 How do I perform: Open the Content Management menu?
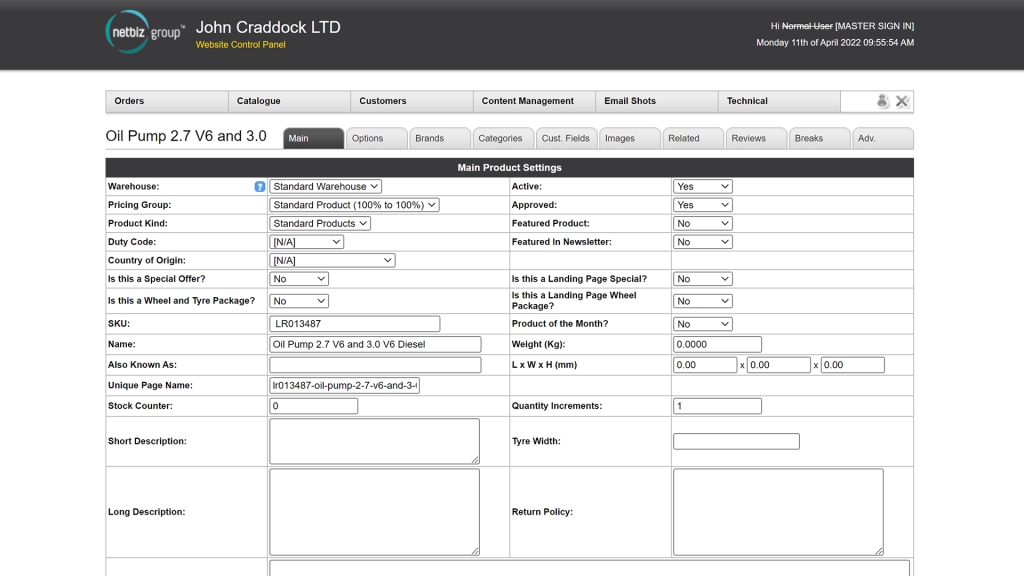pyautogui.click(x=528, y=101)
